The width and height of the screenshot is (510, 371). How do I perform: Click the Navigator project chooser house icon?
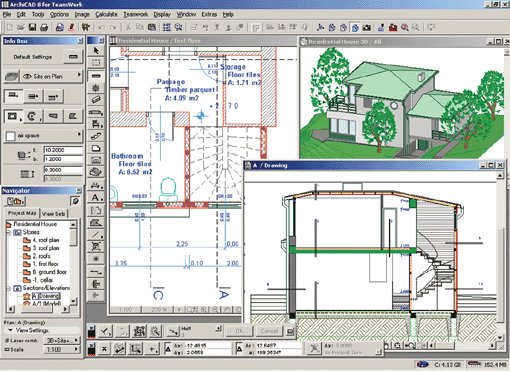point(15,201)
